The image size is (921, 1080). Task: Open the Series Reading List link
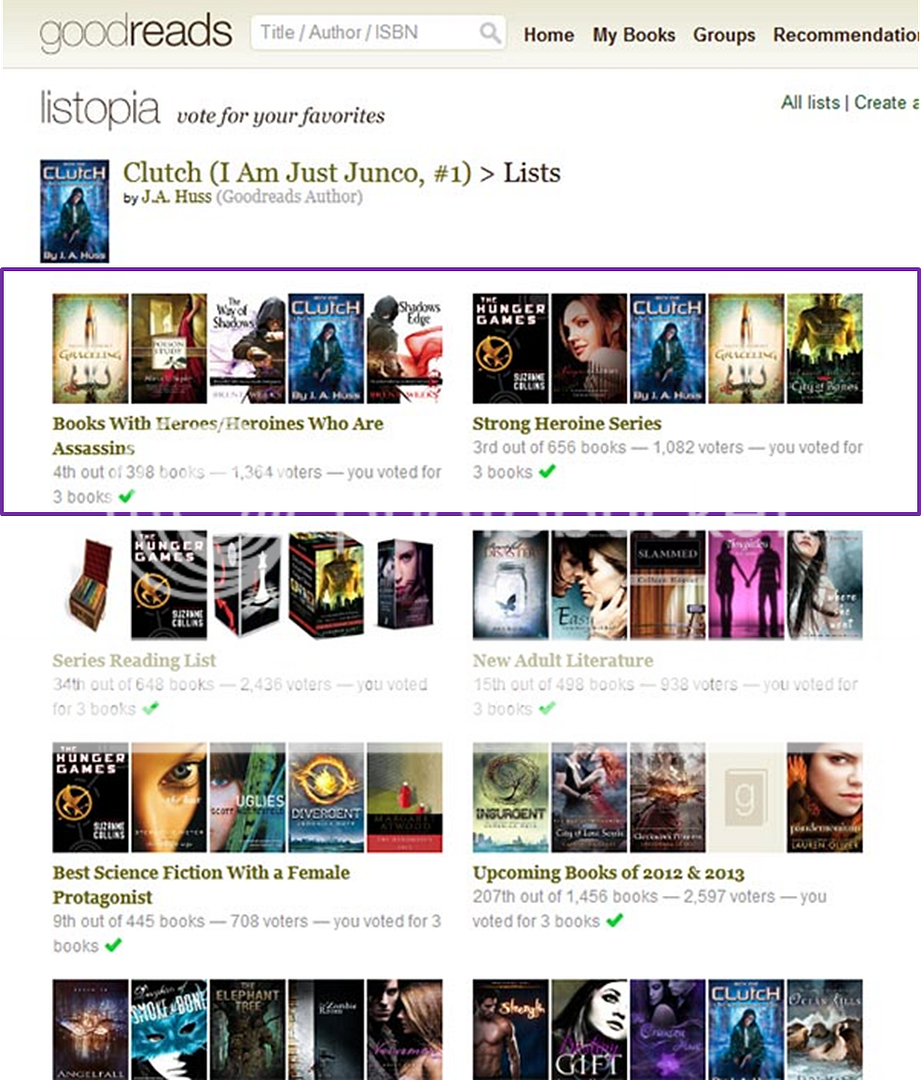pyautogui.click(x=134, y=661)
